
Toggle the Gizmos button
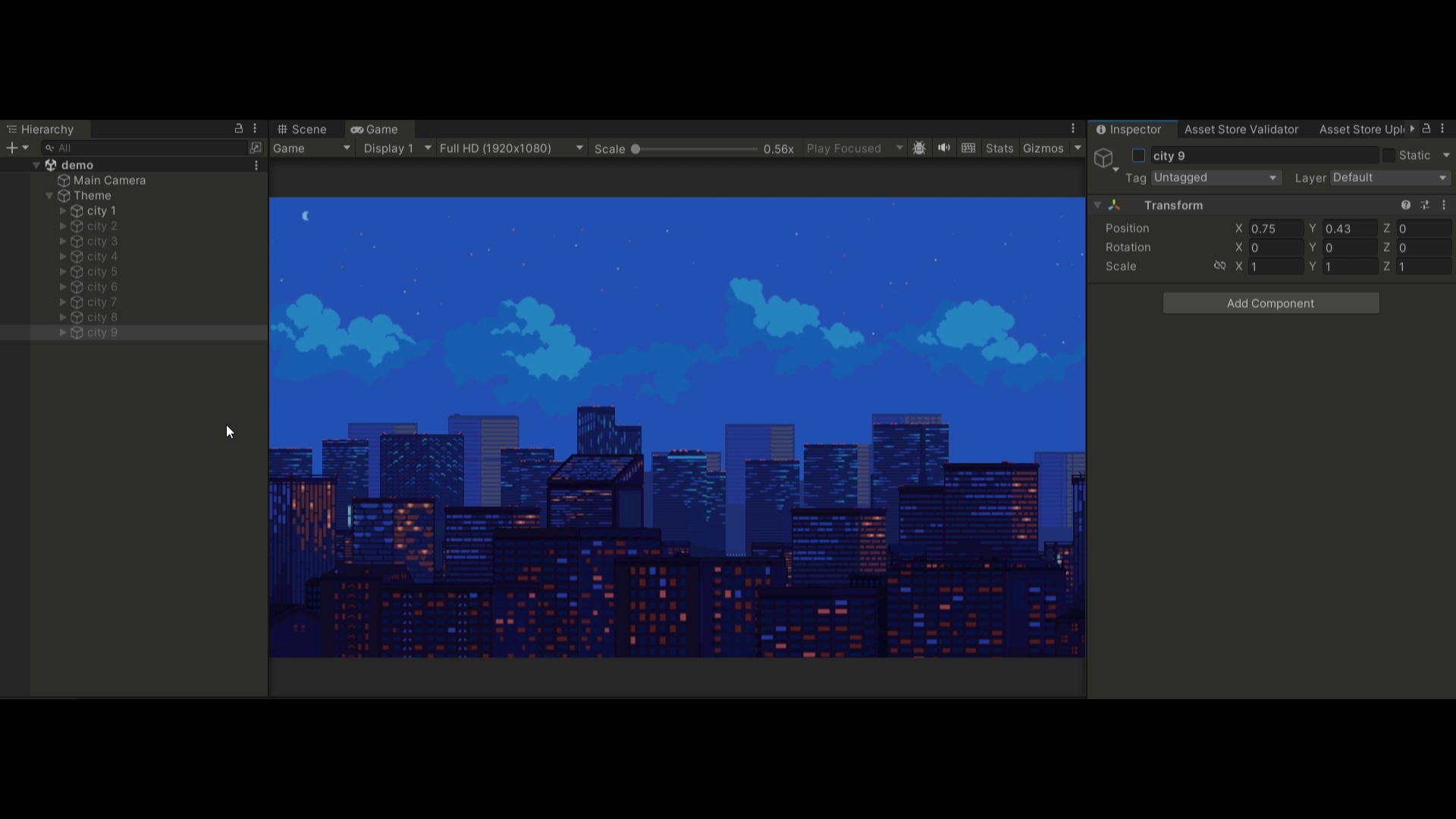point(1043,149)
